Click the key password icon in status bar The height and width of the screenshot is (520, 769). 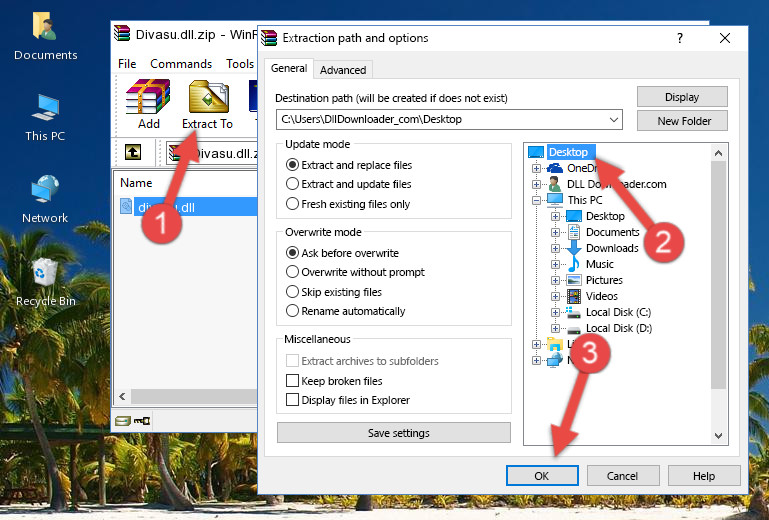tap(142, 420)
